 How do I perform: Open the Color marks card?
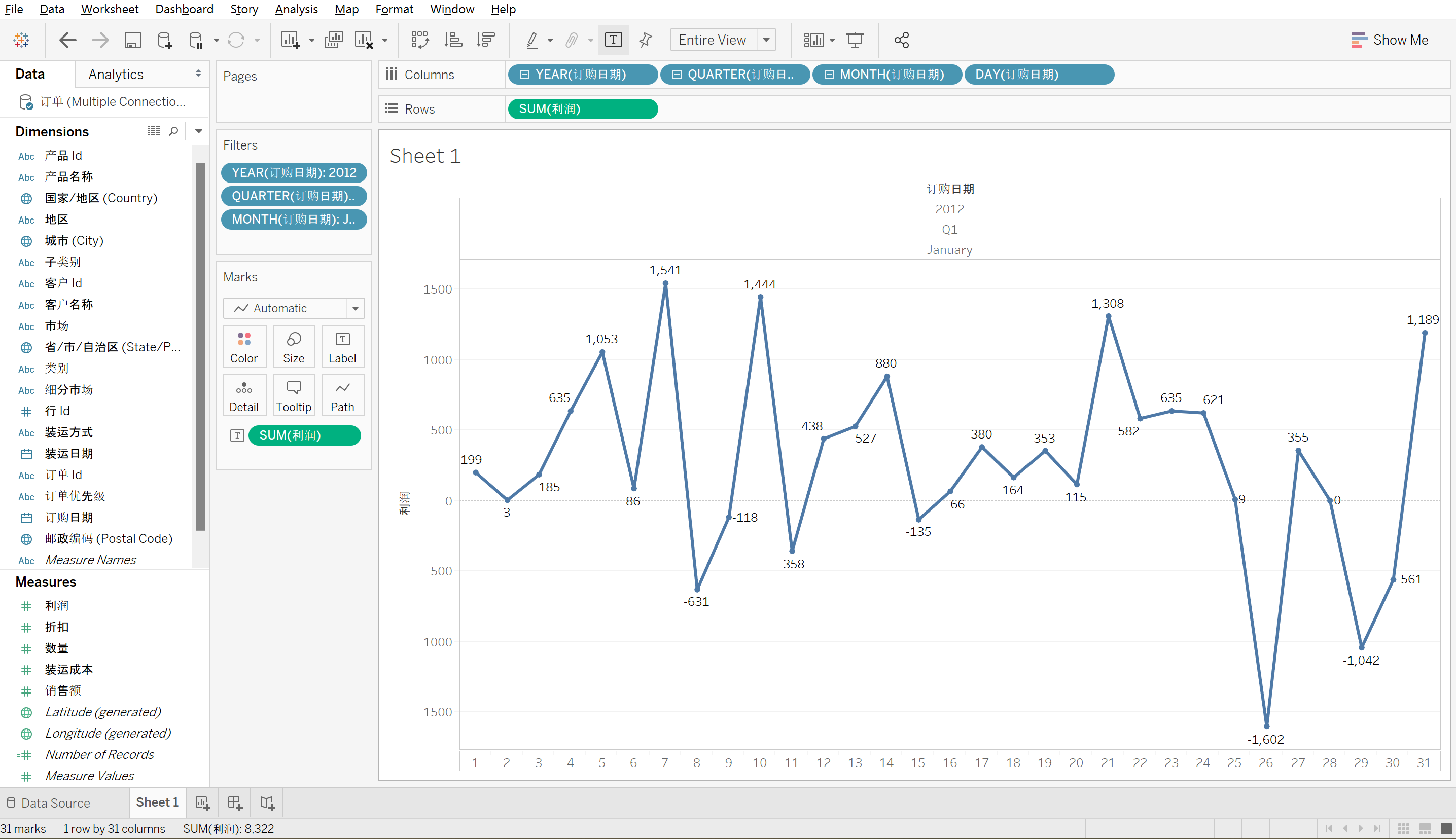click(x=244, y=347)
